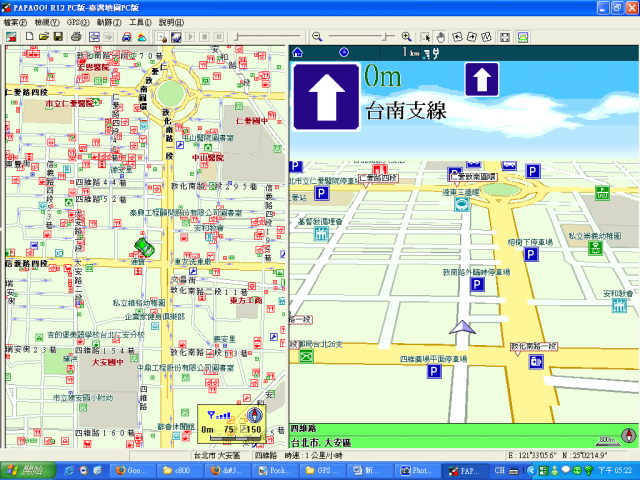Click the navigation arrow cursor in 3D view
Screen dimensions: 640x480
pos(462,327)
